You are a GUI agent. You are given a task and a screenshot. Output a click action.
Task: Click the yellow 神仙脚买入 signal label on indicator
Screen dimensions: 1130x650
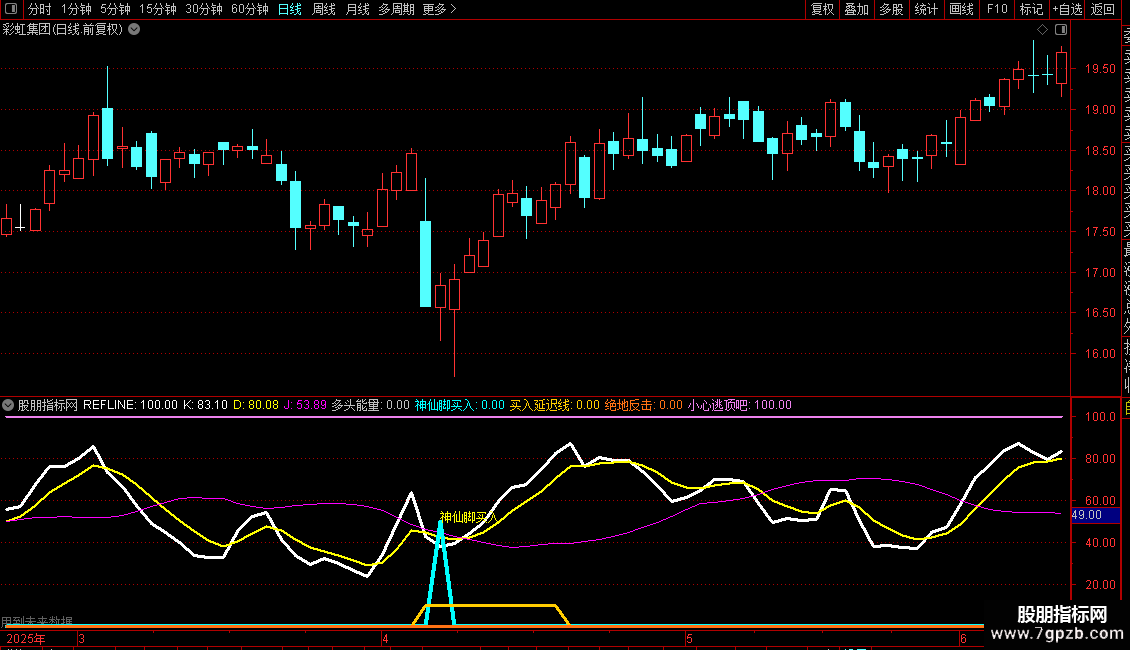pos(468,517)
